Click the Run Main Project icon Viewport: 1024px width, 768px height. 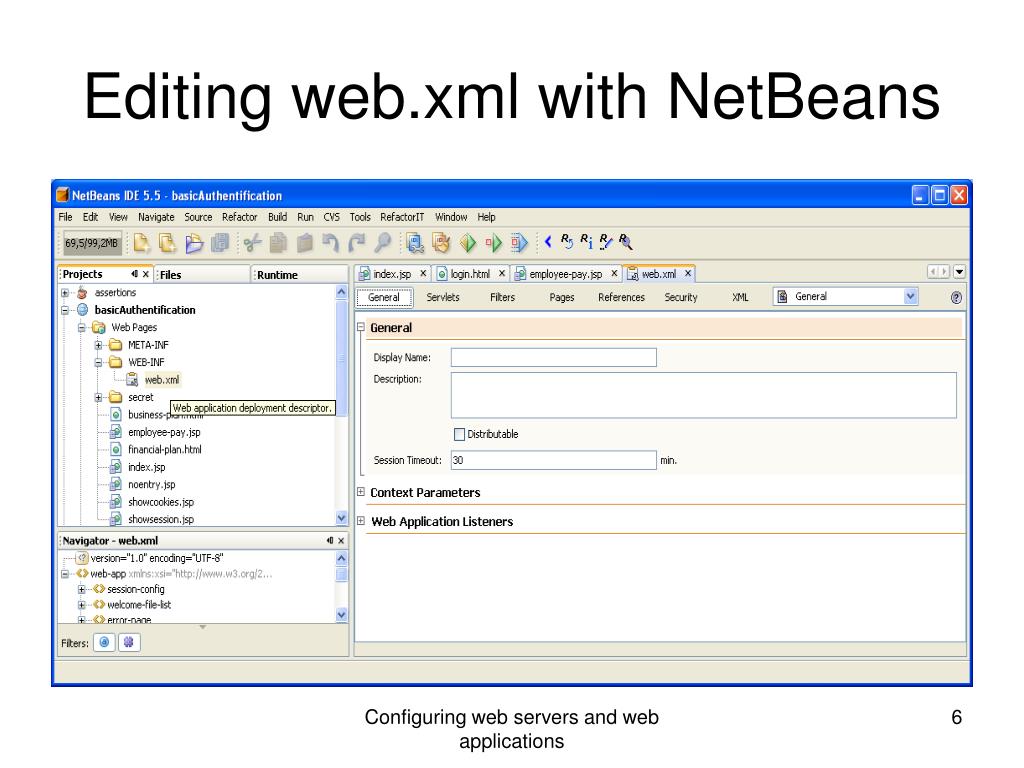[x=468, y=243]
